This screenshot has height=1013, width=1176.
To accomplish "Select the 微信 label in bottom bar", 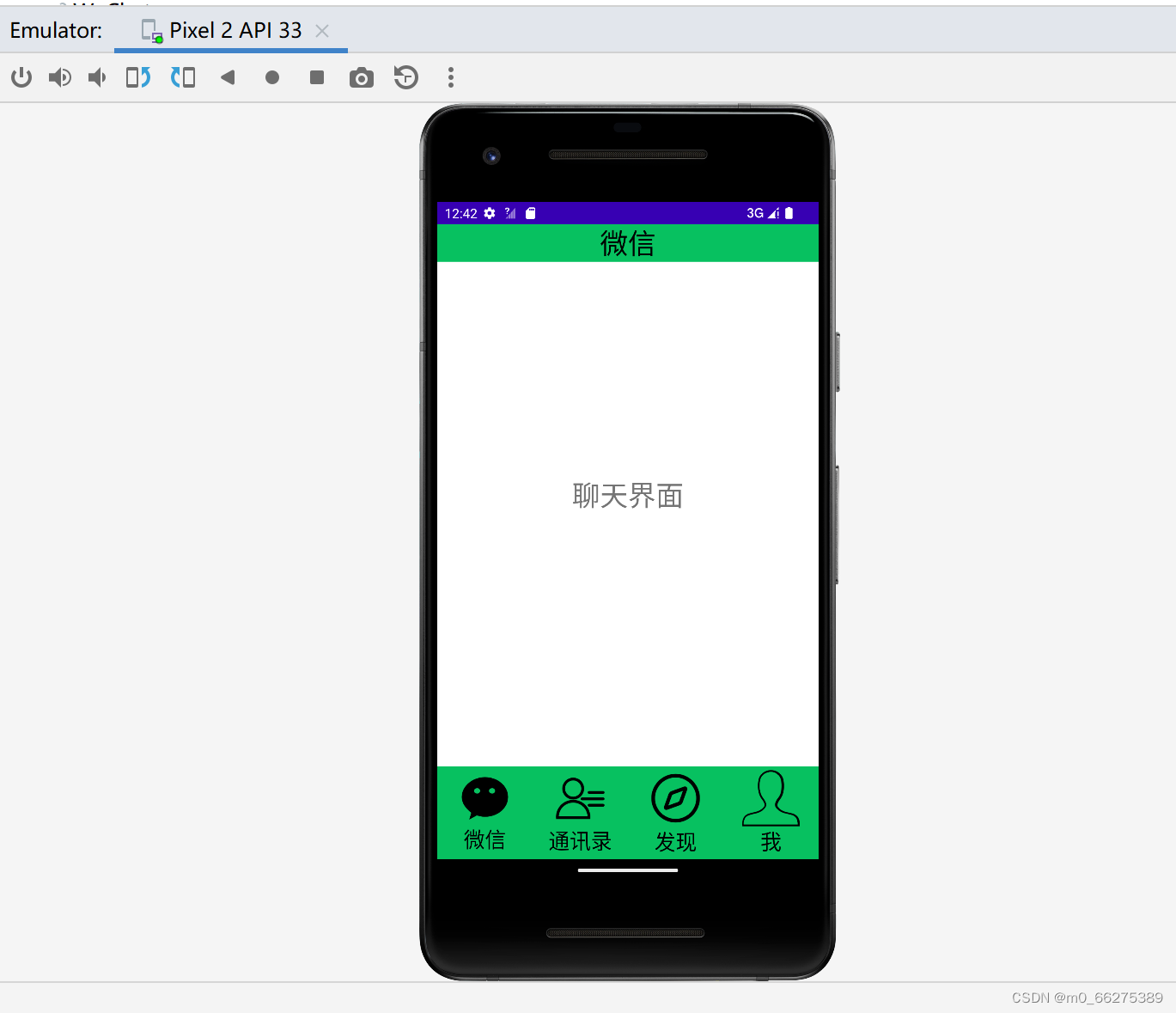I will click(x=485, y=840).
